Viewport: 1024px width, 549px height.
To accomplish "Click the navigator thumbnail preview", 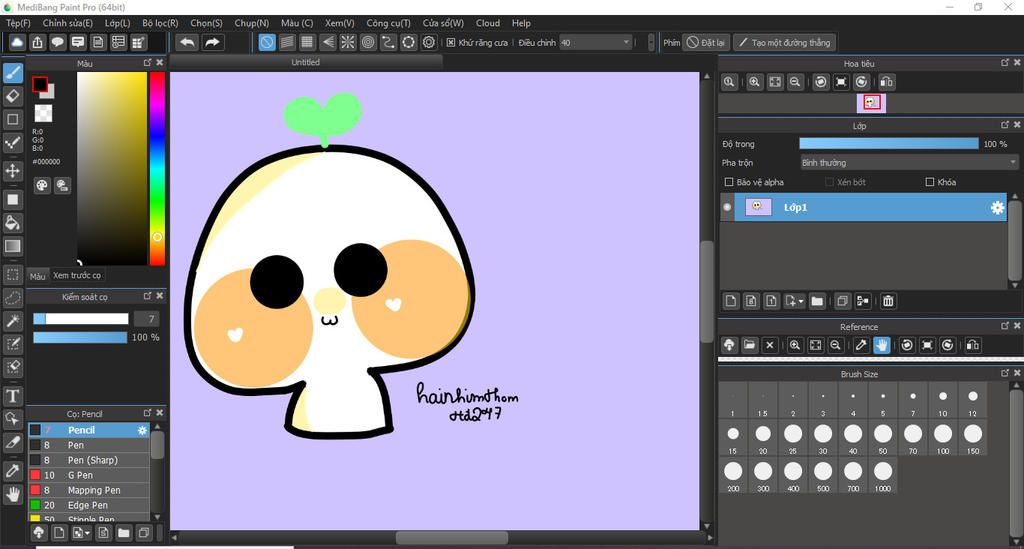I will coord(871,102).
